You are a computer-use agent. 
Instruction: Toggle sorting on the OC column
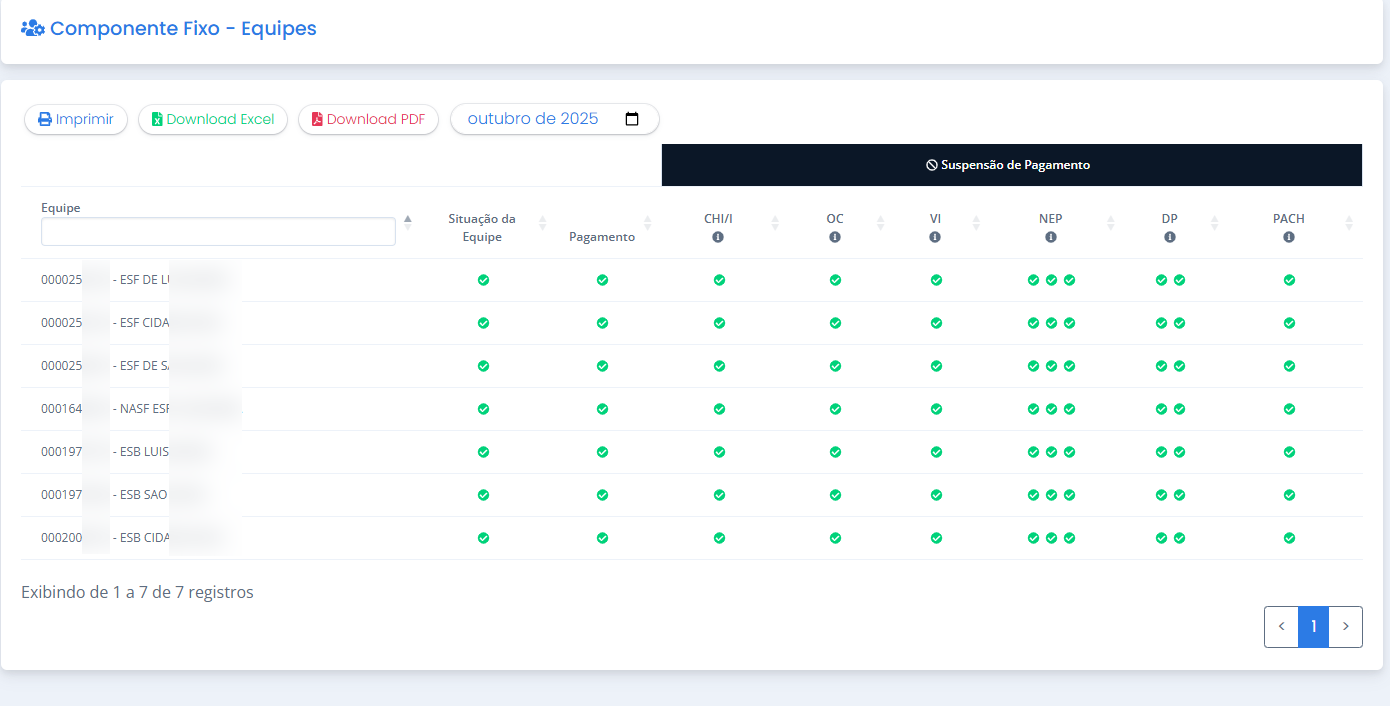[880, 223]
